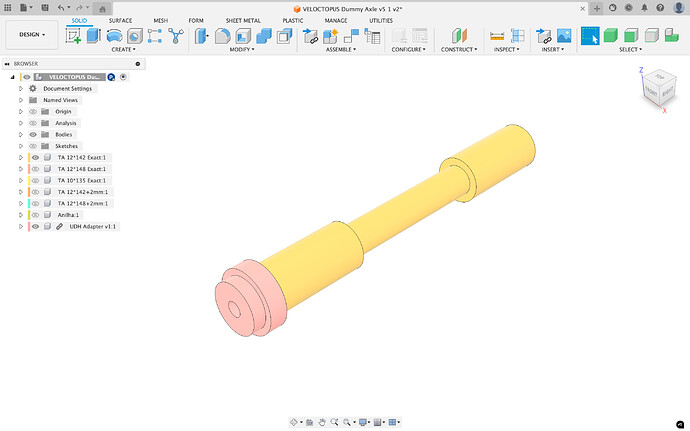Click the CONSTRUCT menu label
Screen dimensions: 690x431
click(x=458, y=49)
